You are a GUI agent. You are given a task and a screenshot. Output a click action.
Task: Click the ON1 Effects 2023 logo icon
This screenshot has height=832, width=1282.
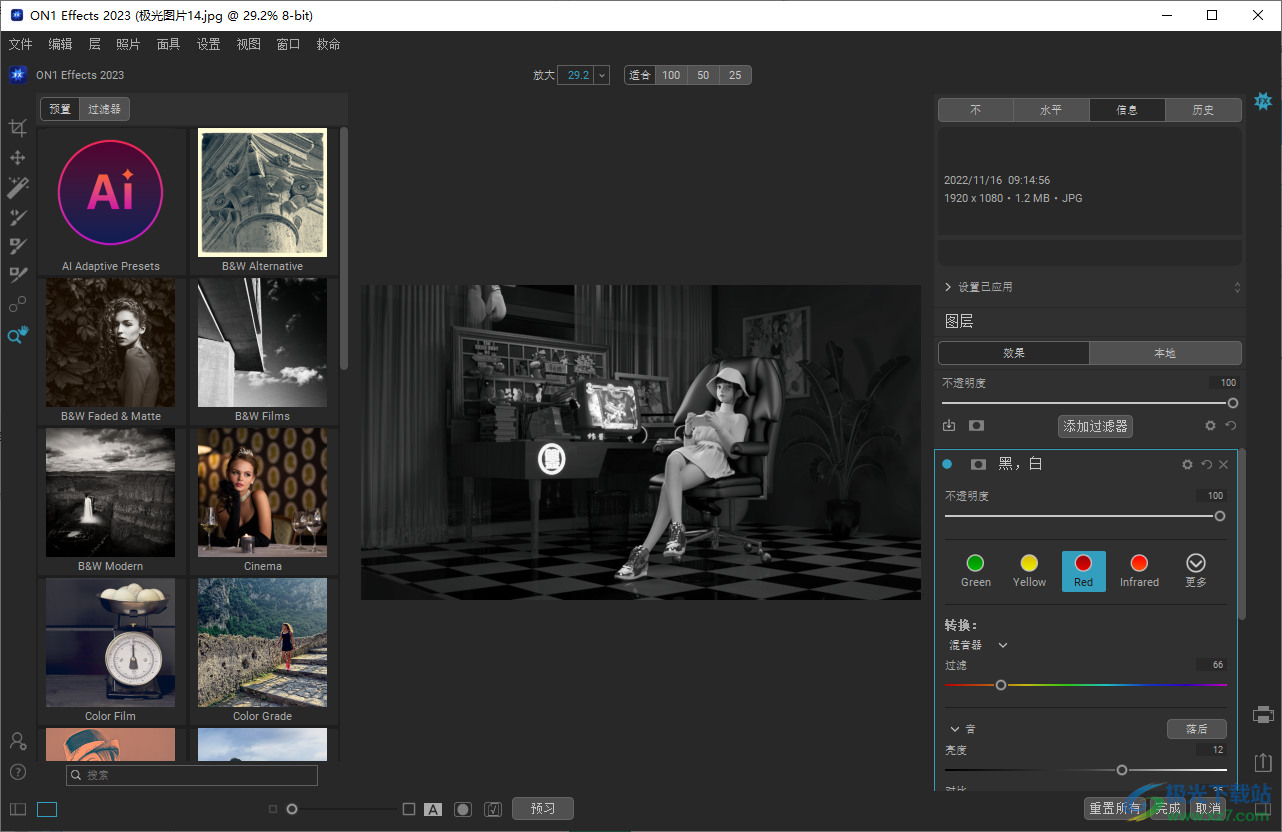(18, 75)
